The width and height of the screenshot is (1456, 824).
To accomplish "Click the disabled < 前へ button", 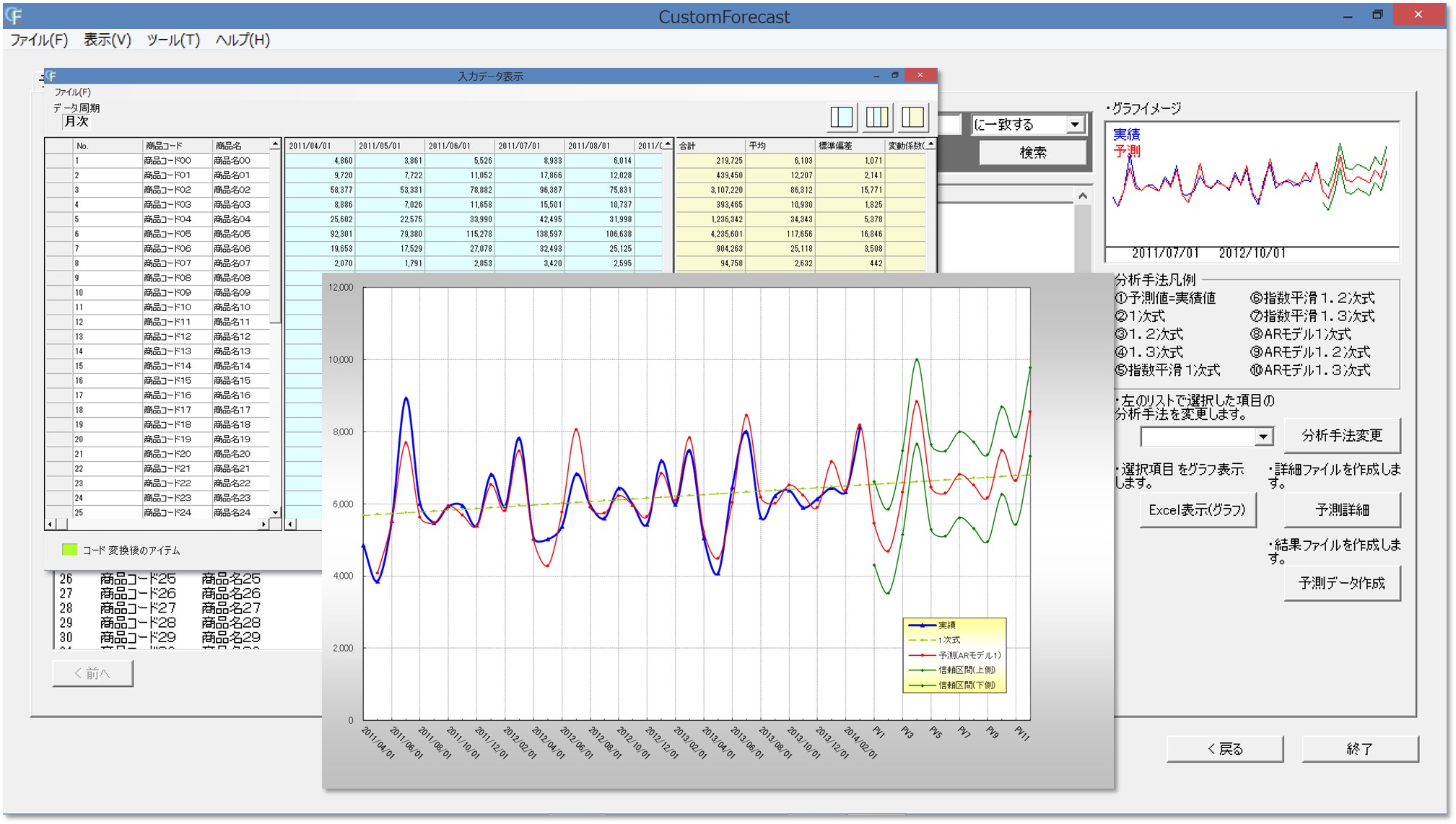I will (x=92, y=673).
